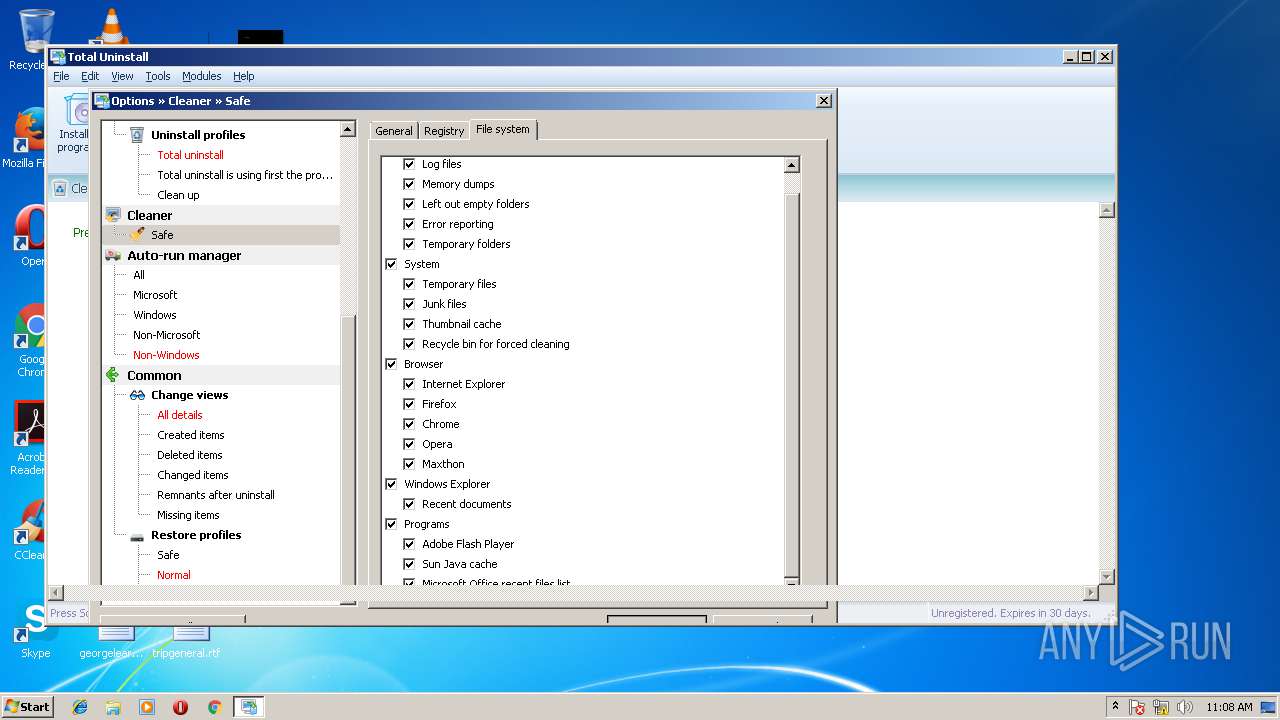Click the Restore profiles drive icon
This screenshot has height=720, width=1280.
137,536
